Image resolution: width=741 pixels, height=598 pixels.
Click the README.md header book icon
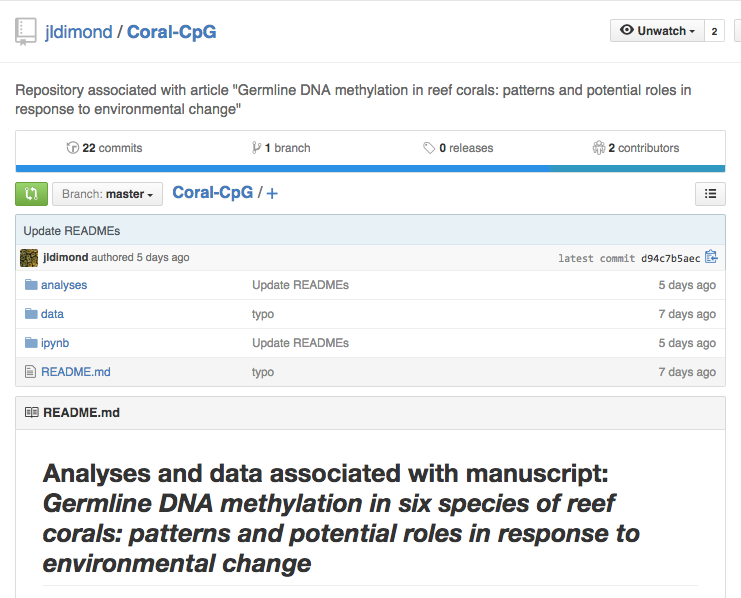point(32,412)
